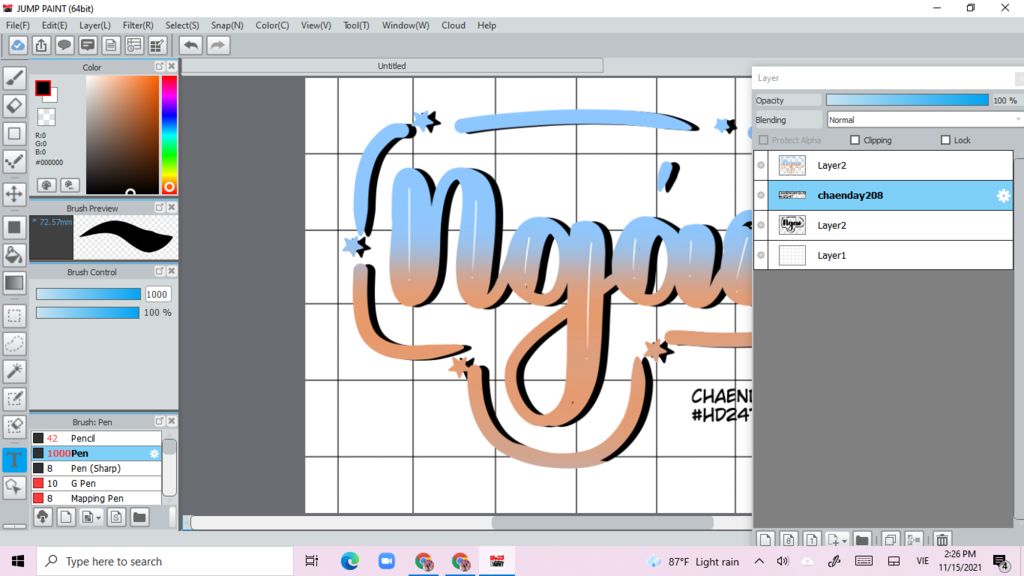
Task: Toggle the Clipping checkbox
Action: (x=855, y=140)
